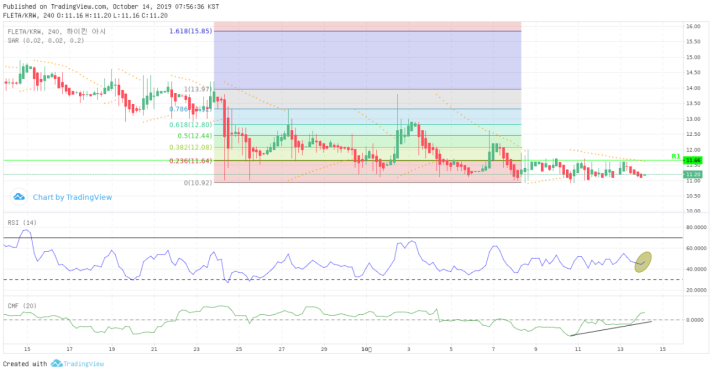Click the current price 11.20 axis tag
The height and width of the screenshot is (369, 710).
coord(693,174)
